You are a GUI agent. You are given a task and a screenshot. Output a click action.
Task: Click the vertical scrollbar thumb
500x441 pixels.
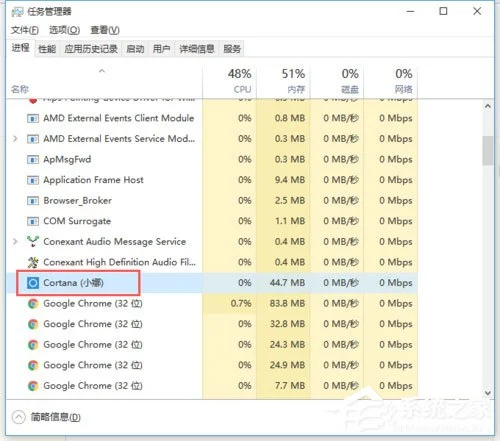(488, 150)
